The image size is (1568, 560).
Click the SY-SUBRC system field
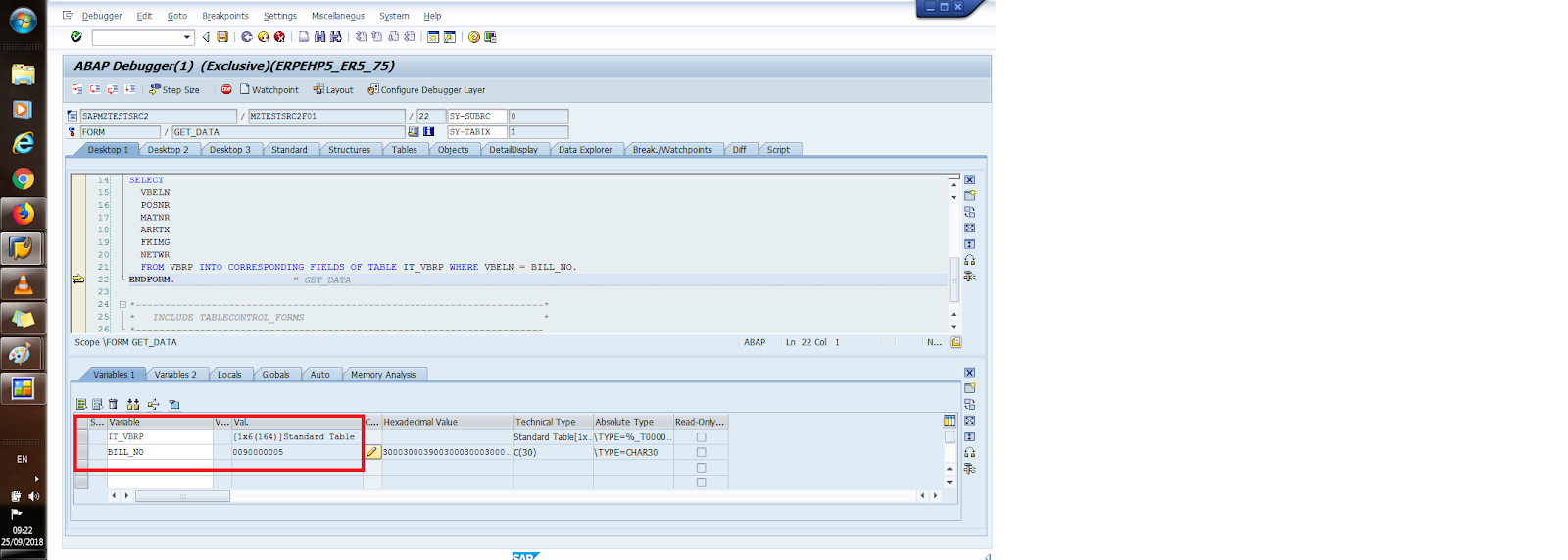point(477,116)
